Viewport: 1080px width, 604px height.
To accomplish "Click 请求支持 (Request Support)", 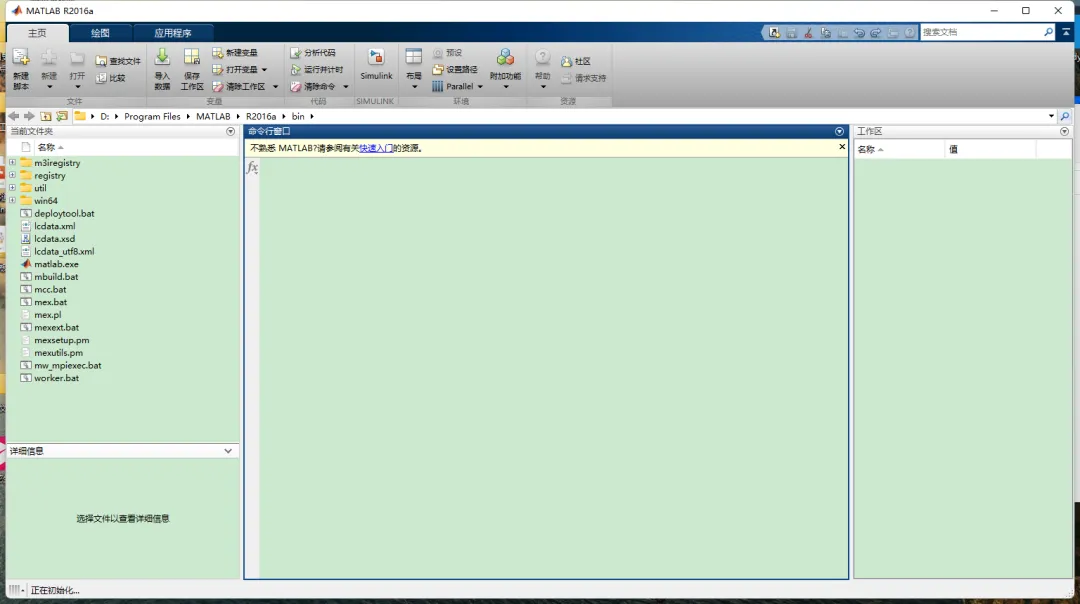I will point(583,78).
